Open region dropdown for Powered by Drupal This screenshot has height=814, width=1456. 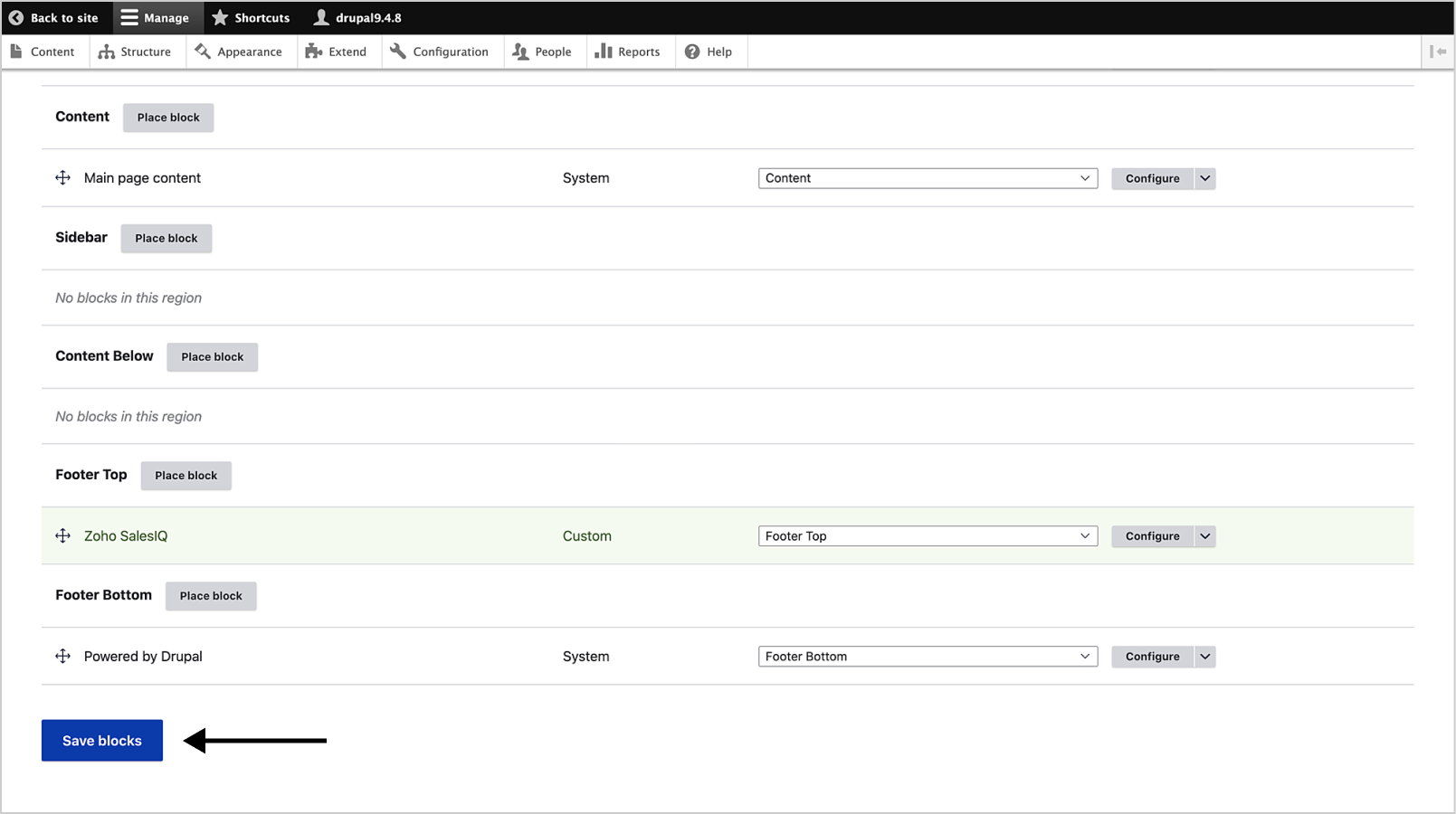click(928, 657)
